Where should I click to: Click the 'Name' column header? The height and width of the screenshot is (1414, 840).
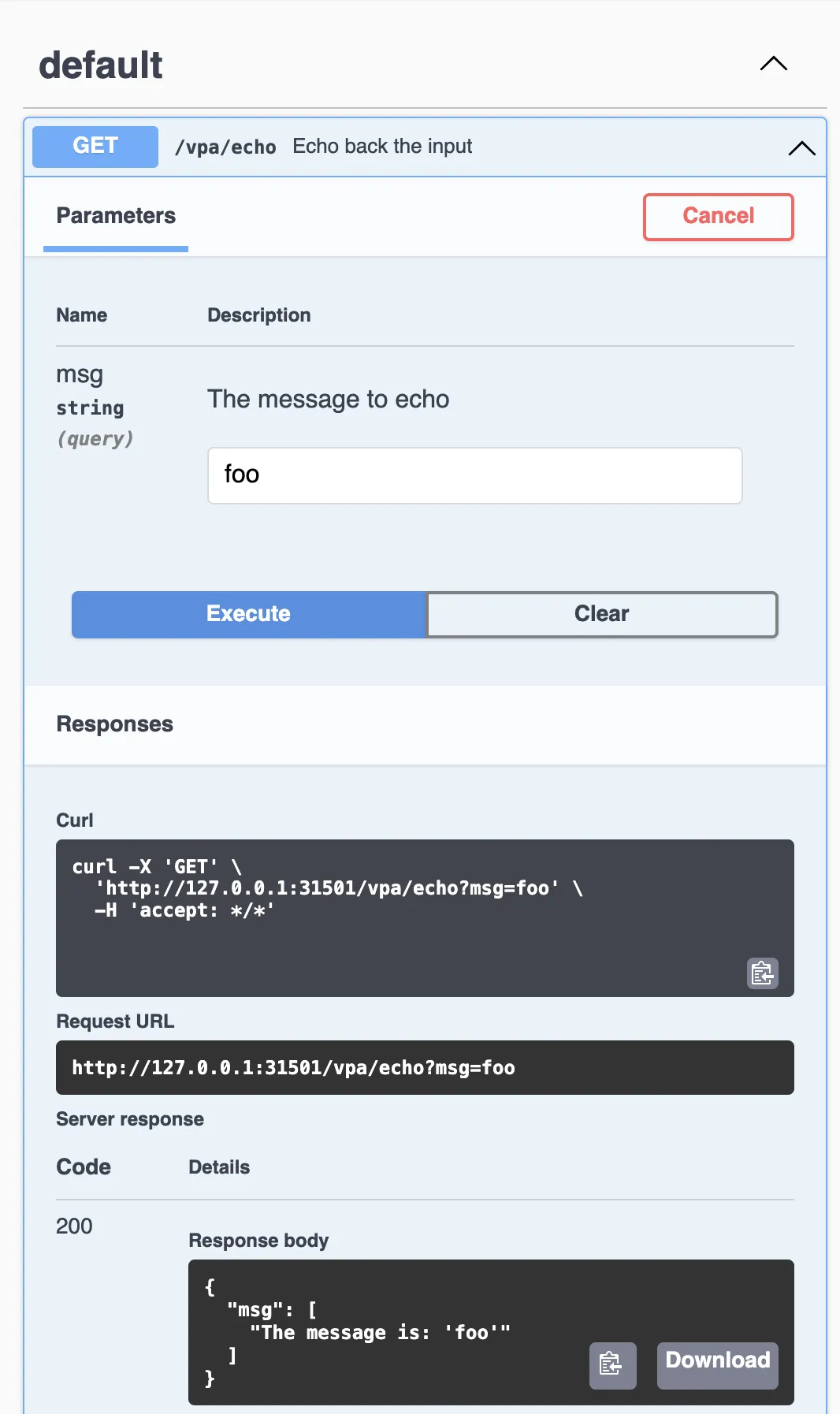pyautogui.click(x=82, y=315)
